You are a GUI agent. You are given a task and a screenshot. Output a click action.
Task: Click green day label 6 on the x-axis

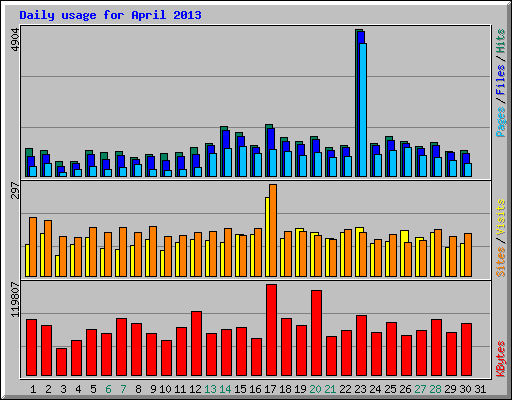(108, 389)
